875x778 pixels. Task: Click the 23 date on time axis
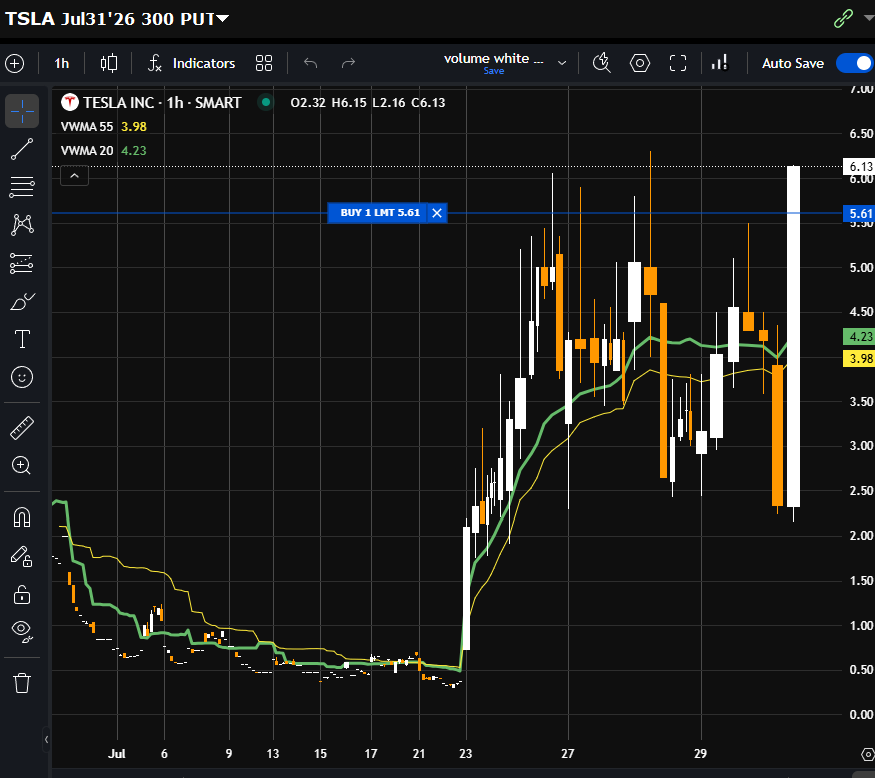click(466, 753)
